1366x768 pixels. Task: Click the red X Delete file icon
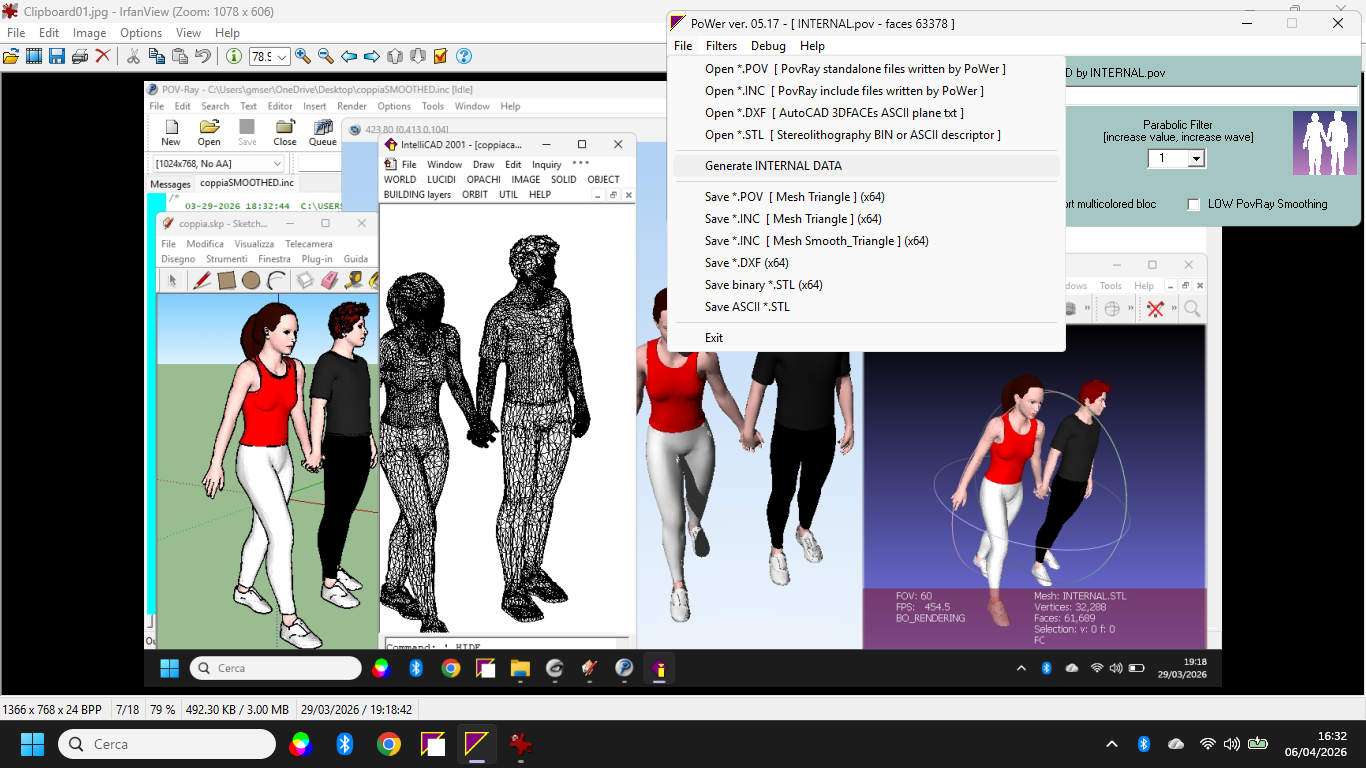click(x=103, y=57)
